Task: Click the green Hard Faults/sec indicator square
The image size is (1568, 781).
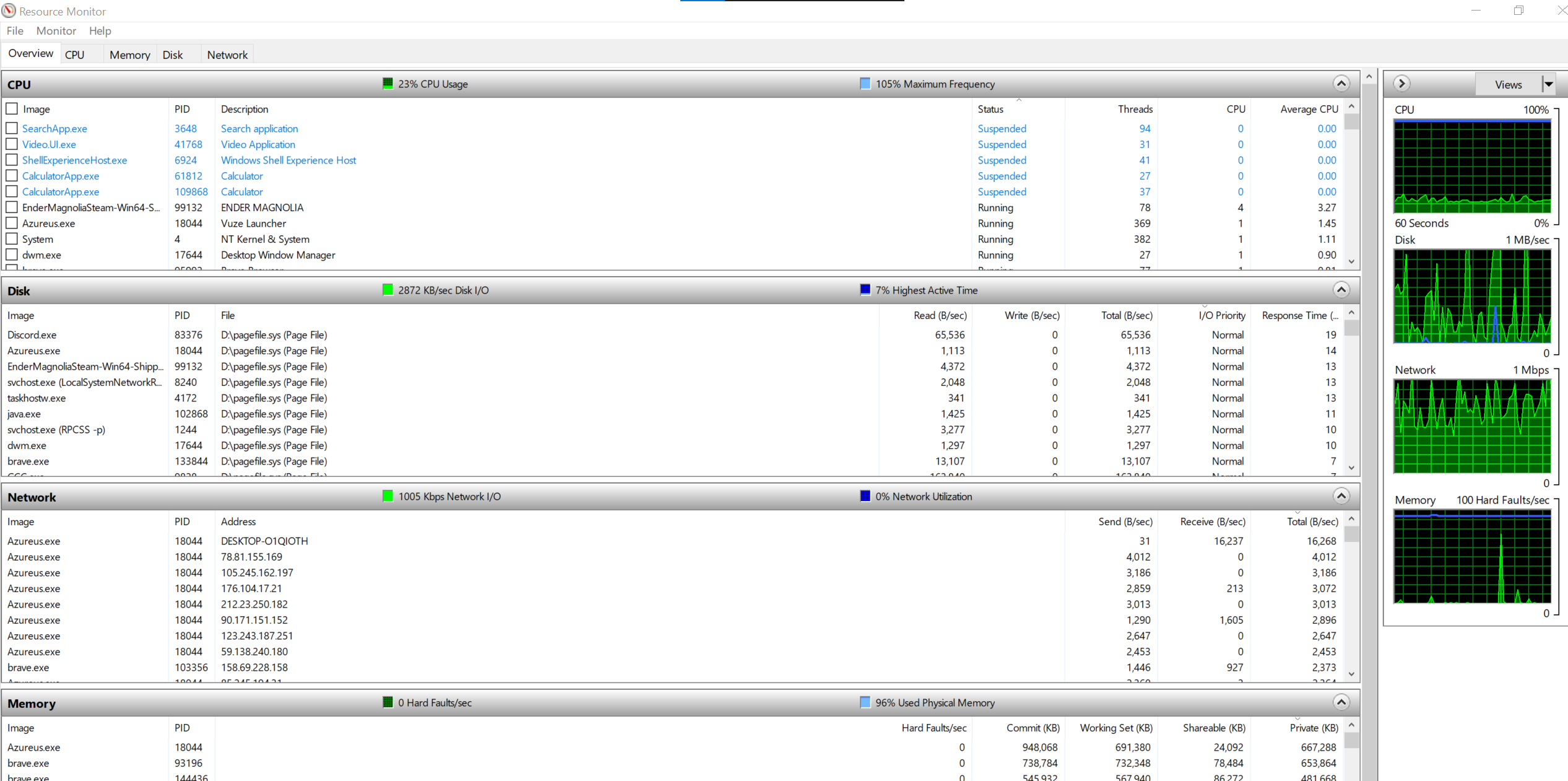Action: [x=388, y=702]
